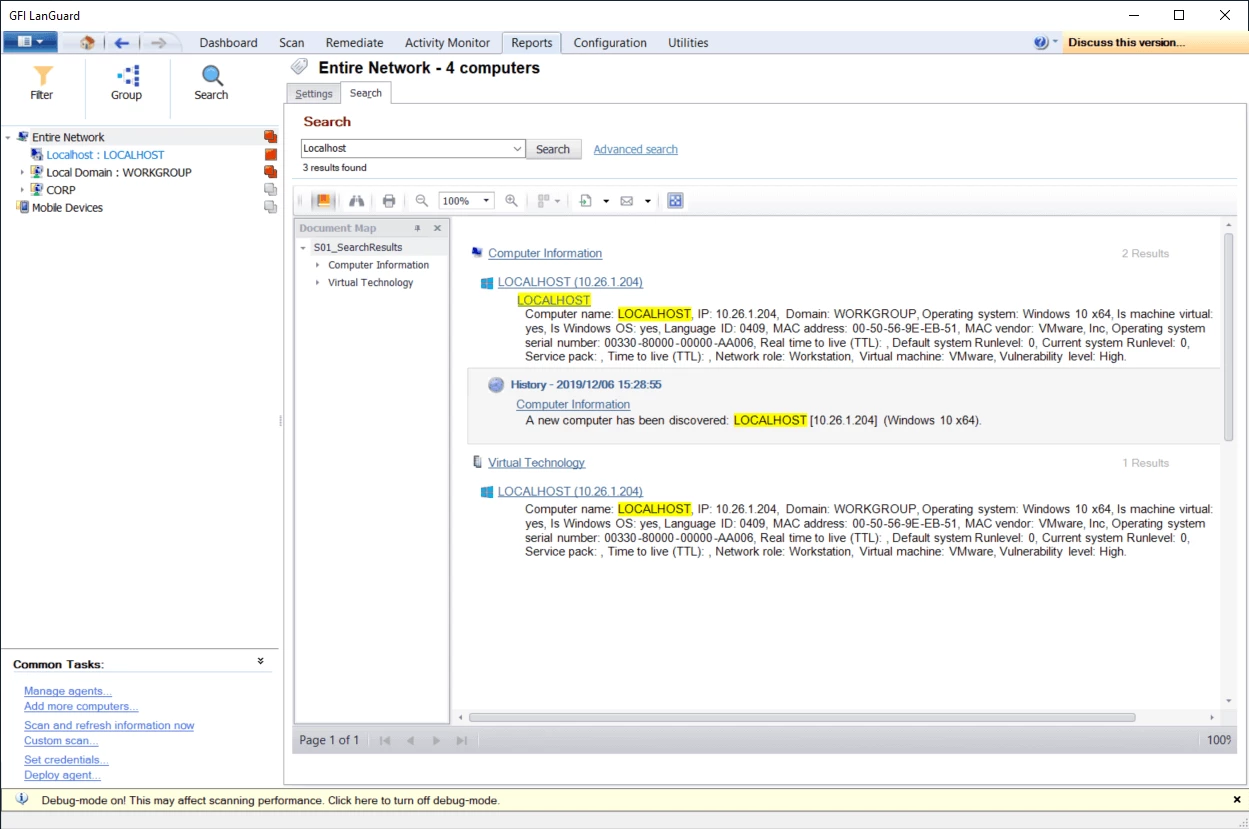Expand the Computer Information node in Document Map
This screenshot has width=1249, height=829.
316,264
